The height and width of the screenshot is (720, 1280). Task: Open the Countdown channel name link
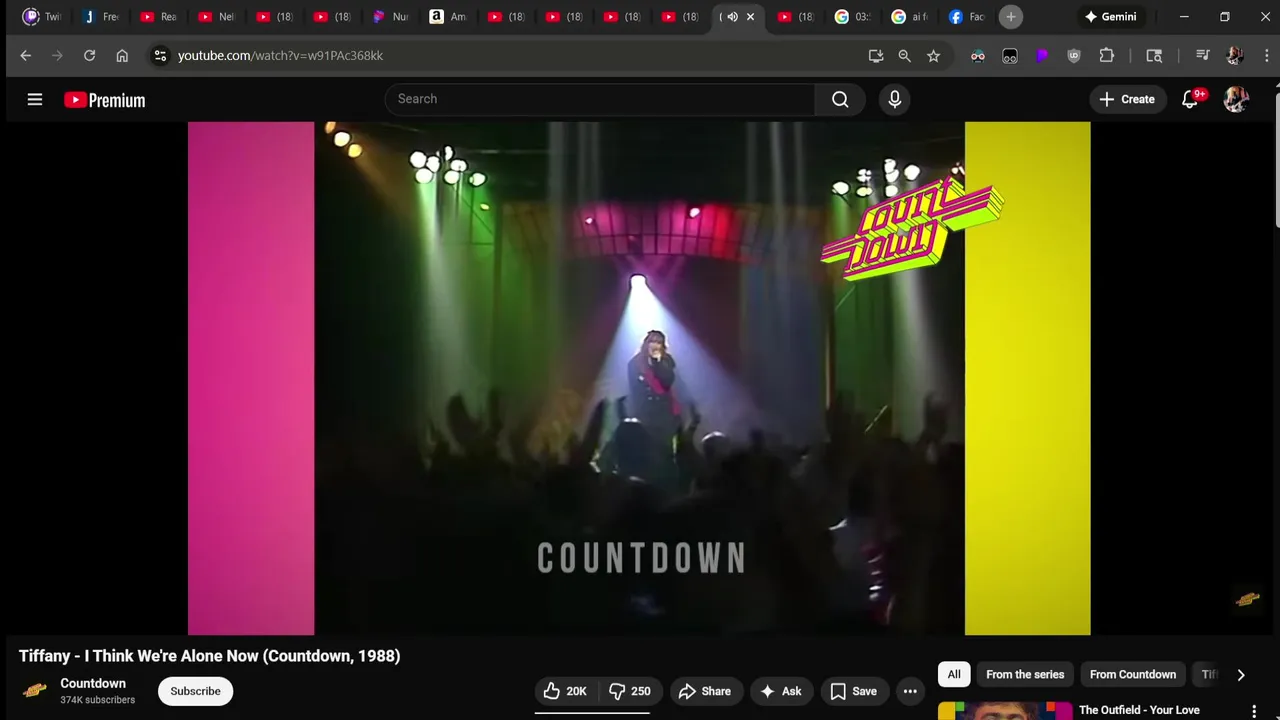click(93, 684)
